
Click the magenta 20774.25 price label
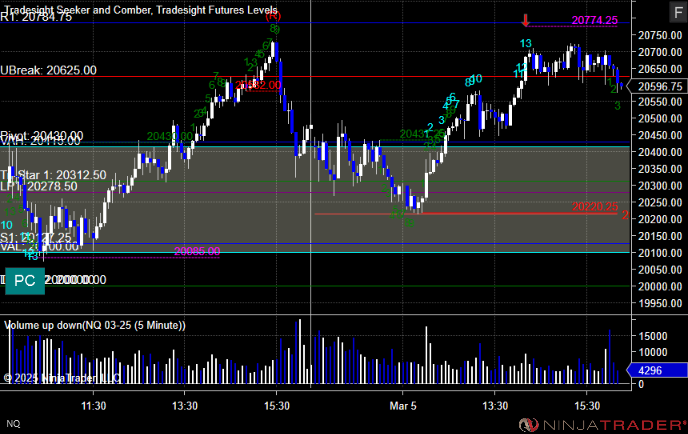[595, 20]
